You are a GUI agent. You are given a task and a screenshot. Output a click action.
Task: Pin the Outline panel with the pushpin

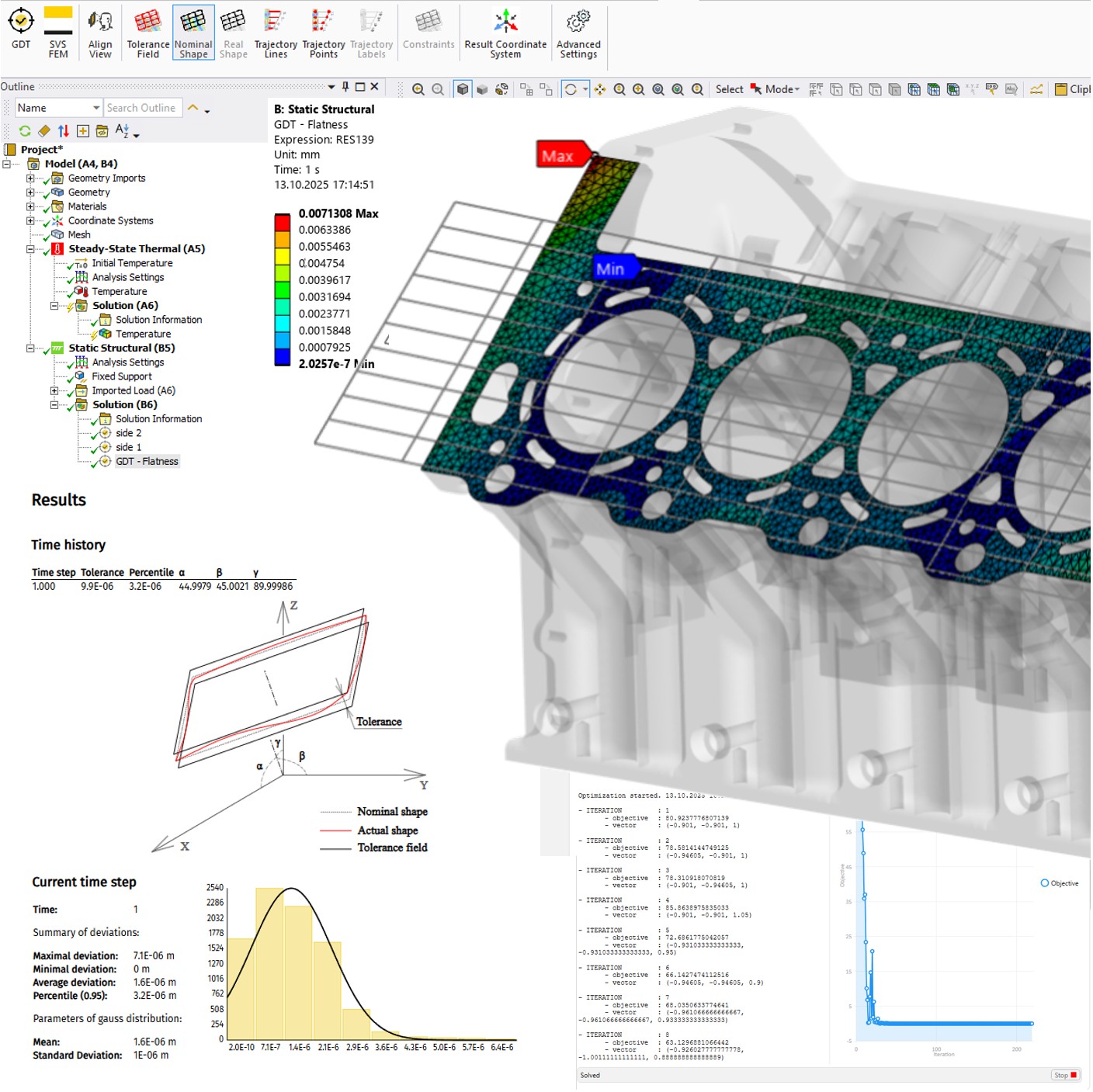[345, 87]
